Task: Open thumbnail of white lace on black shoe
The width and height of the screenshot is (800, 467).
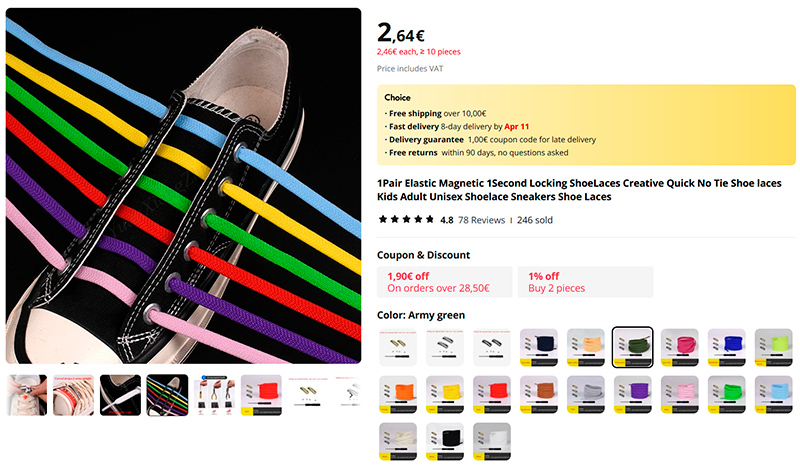Action: [120, 395]
